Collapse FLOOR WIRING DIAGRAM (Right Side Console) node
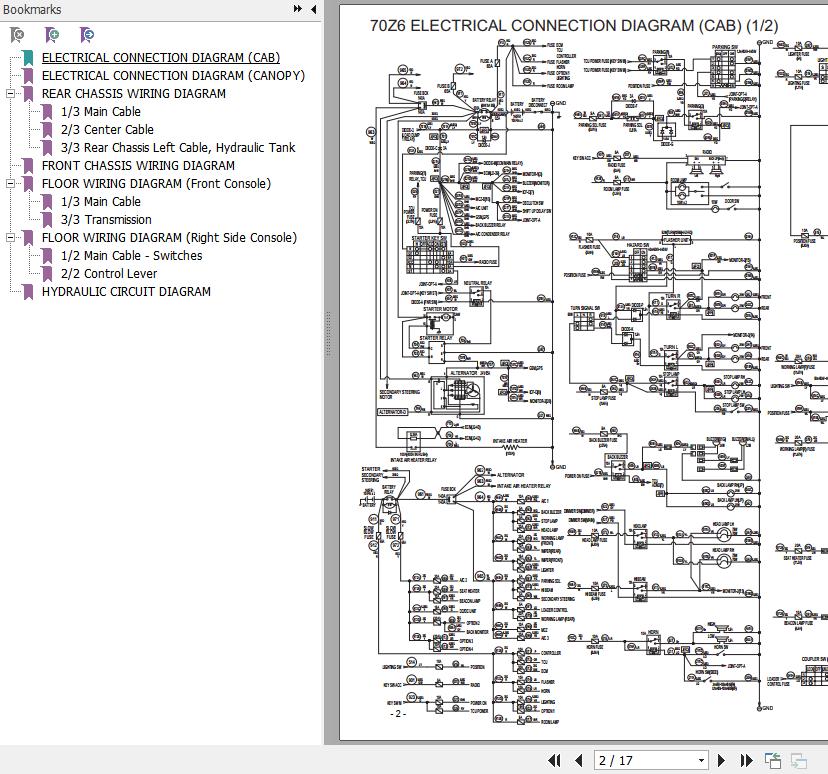The image size is (828, 774). 10,238
